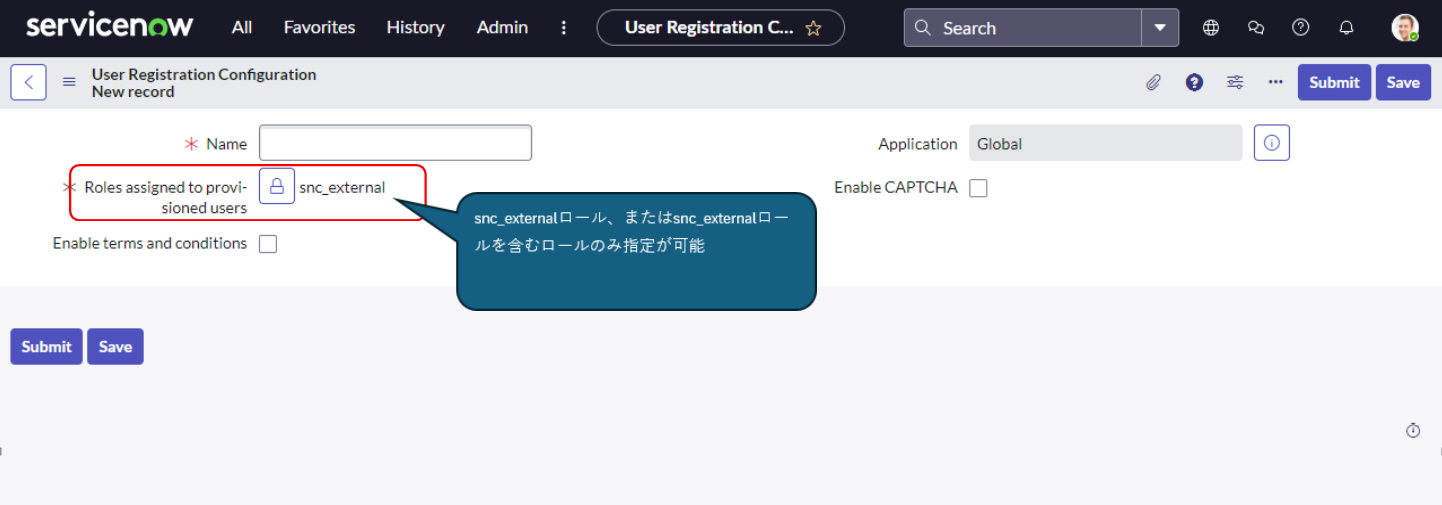Click the globe scope picker icon
1442x505 pixels.
1211,28
